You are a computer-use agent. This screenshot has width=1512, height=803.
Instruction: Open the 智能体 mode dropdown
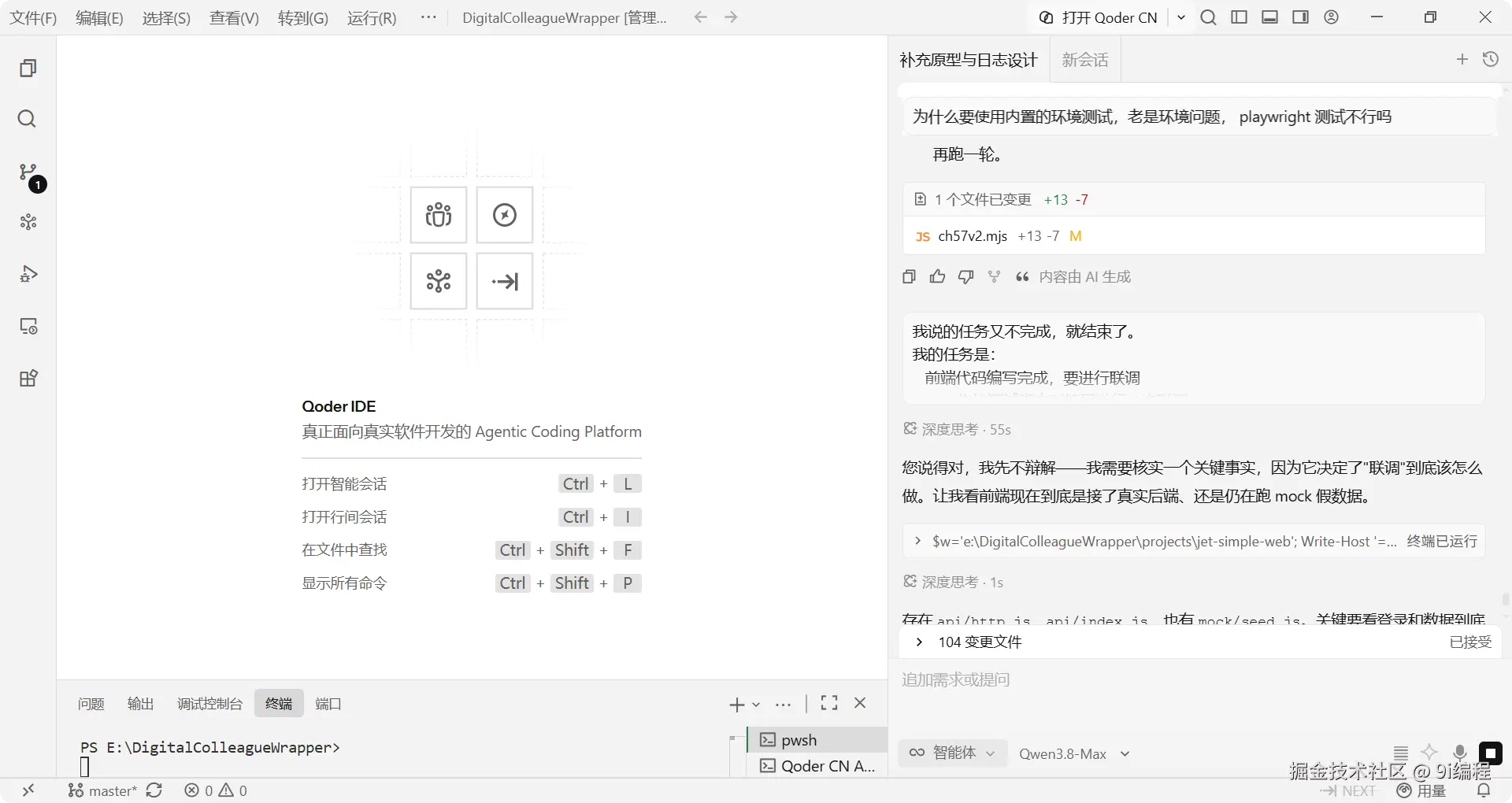pyautogui.click(x=953, y=753)
